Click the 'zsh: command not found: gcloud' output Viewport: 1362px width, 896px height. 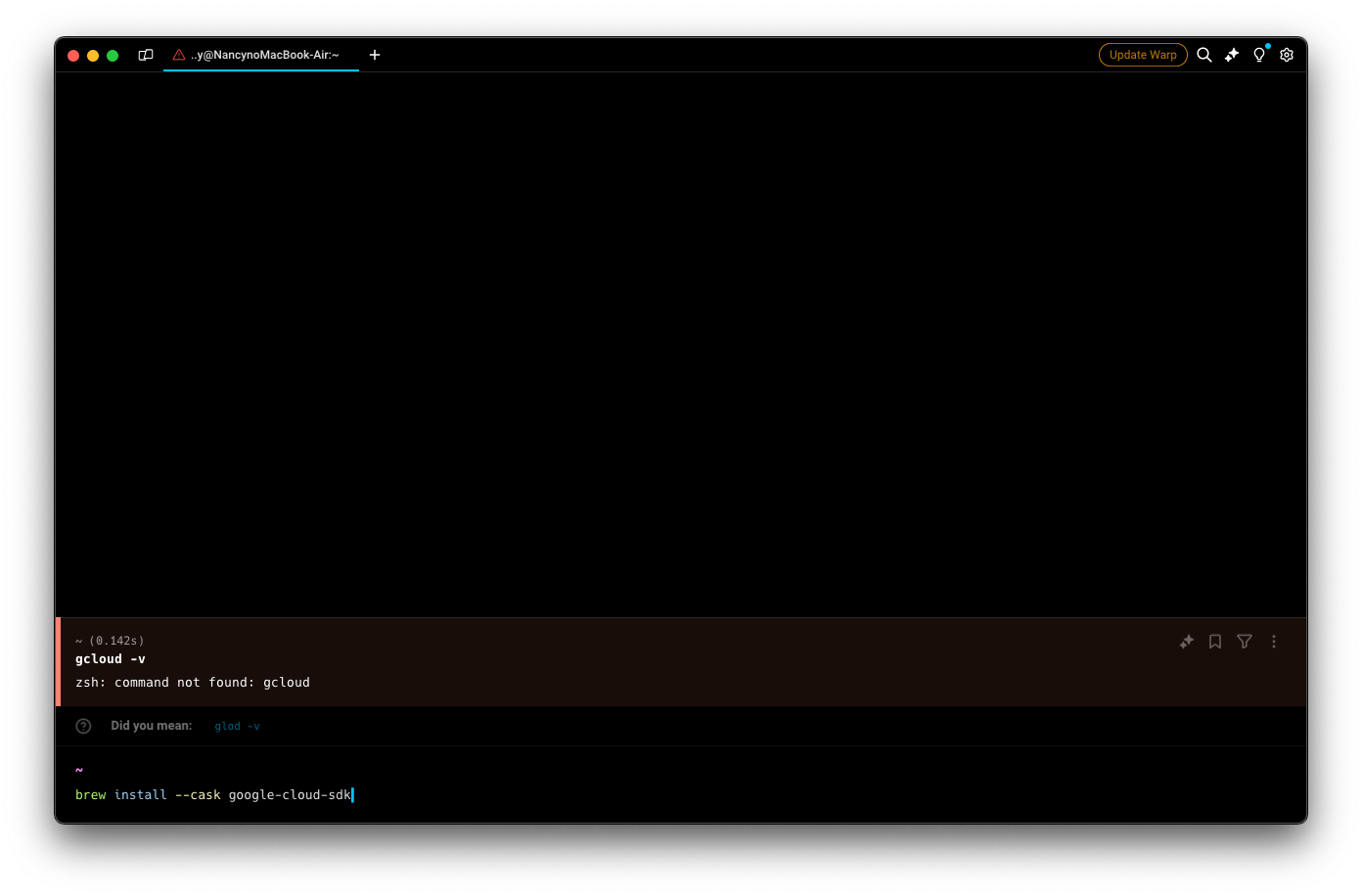tap(193, 683)
